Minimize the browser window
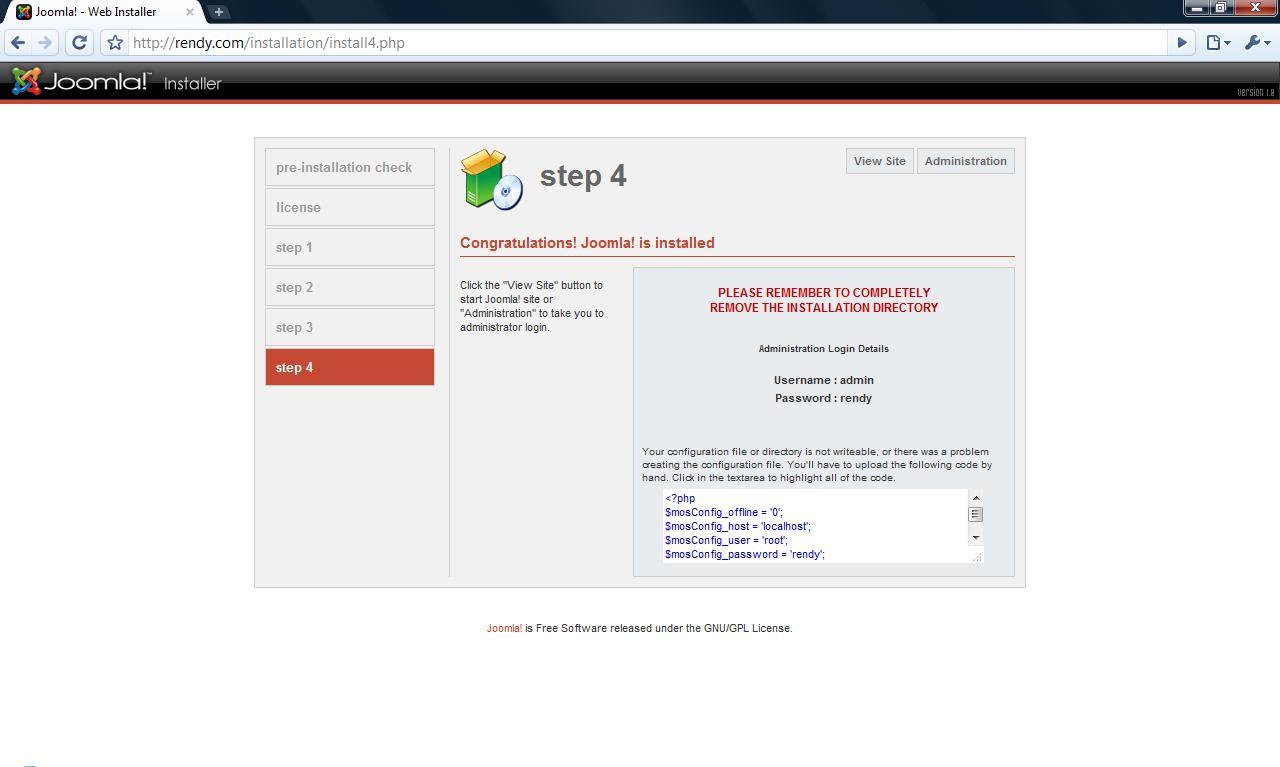 1197,7
